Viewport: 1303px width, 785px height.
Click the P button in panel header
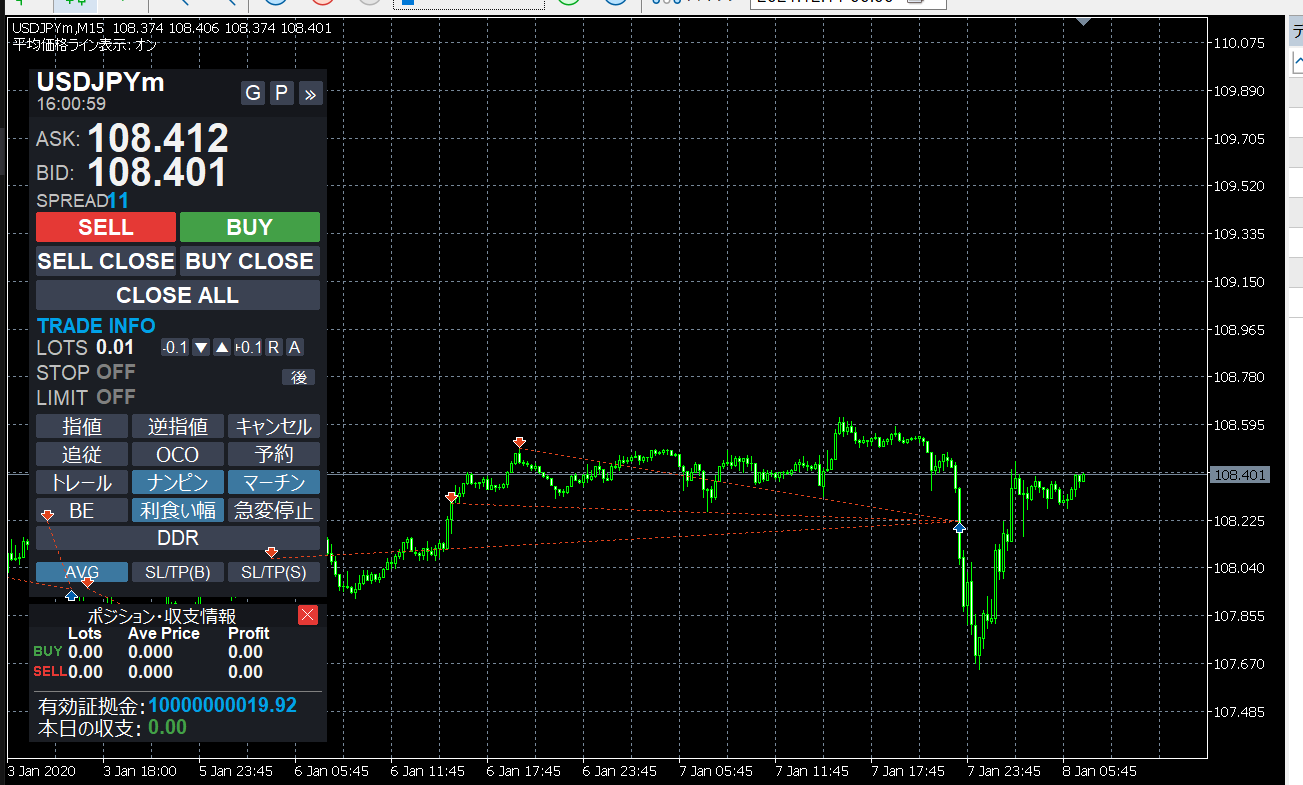(x=282, y=93)
